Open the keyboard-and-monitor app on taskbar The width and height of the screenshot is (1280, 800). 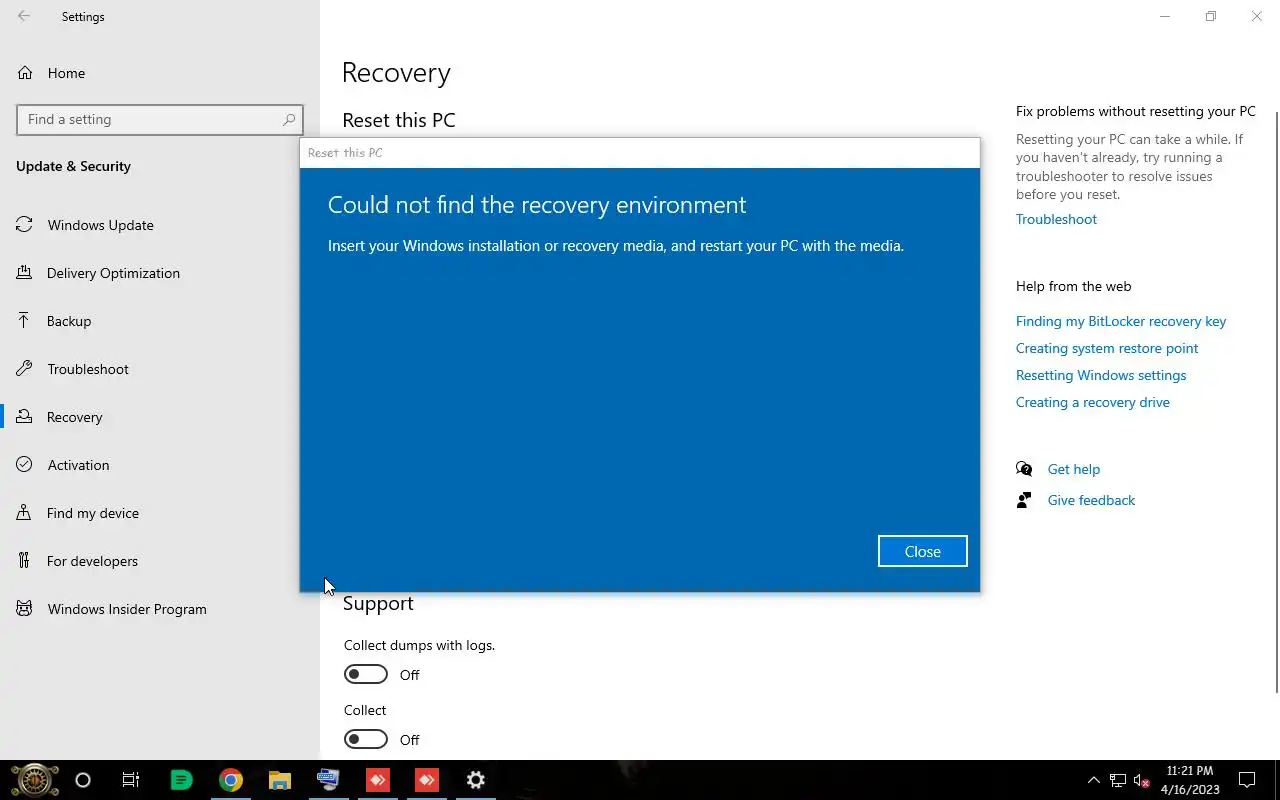328,780
